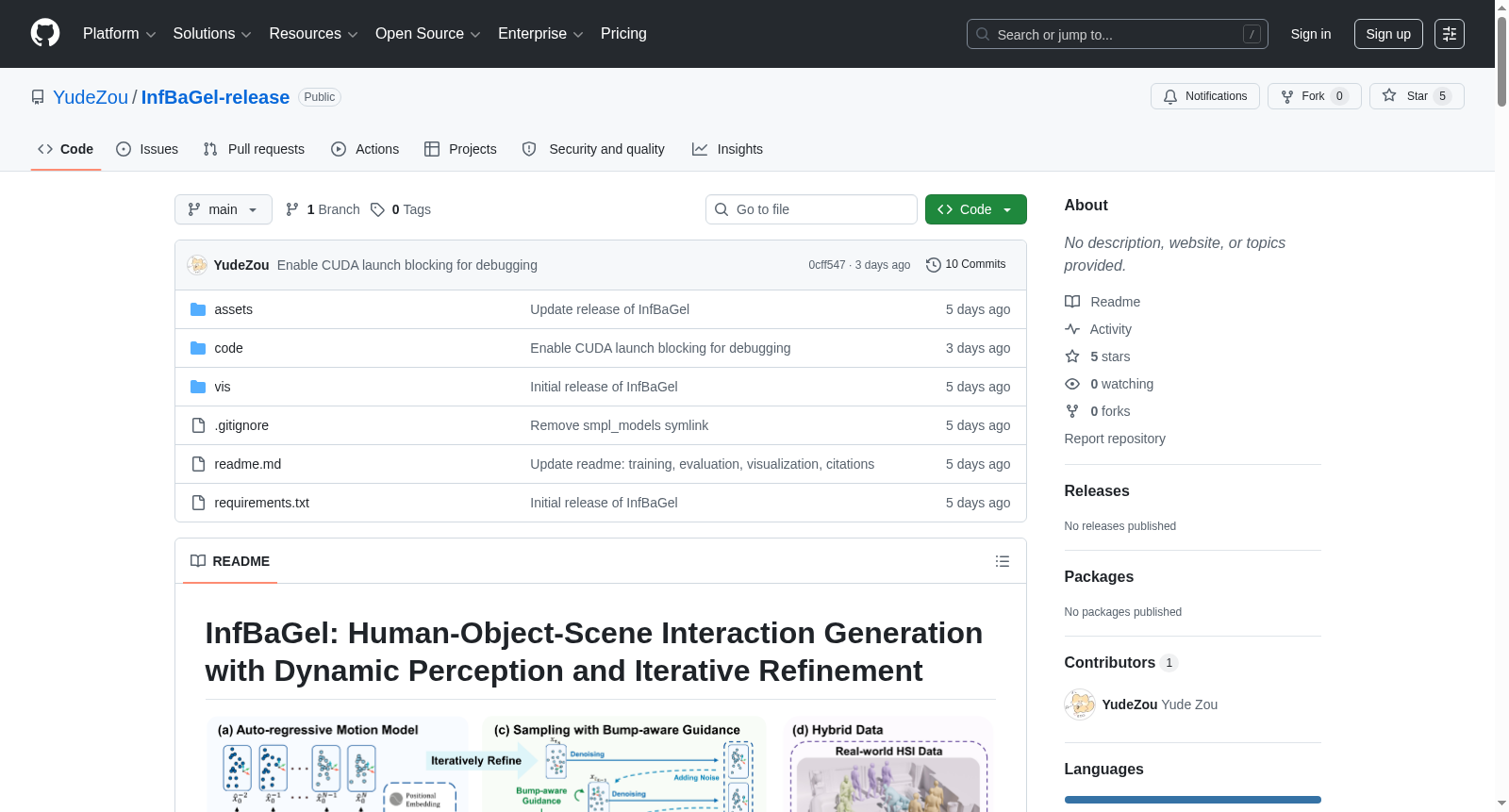Click the Readme book icon in About
The image size is (1509, 812).
click(x=1072, y=302)
